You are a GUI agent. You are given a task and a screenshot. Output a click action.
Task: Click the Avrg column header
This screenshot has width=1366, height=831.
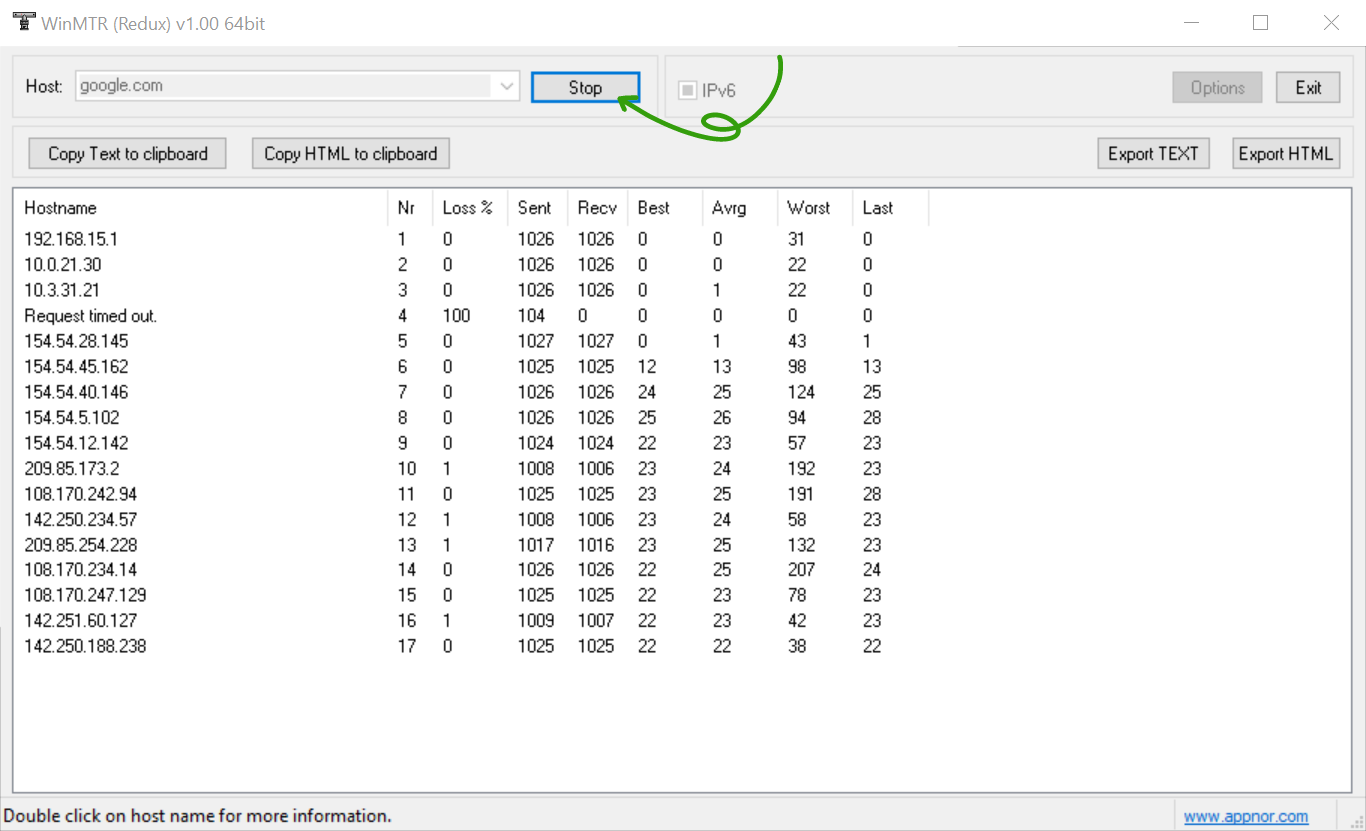point(729,208)
